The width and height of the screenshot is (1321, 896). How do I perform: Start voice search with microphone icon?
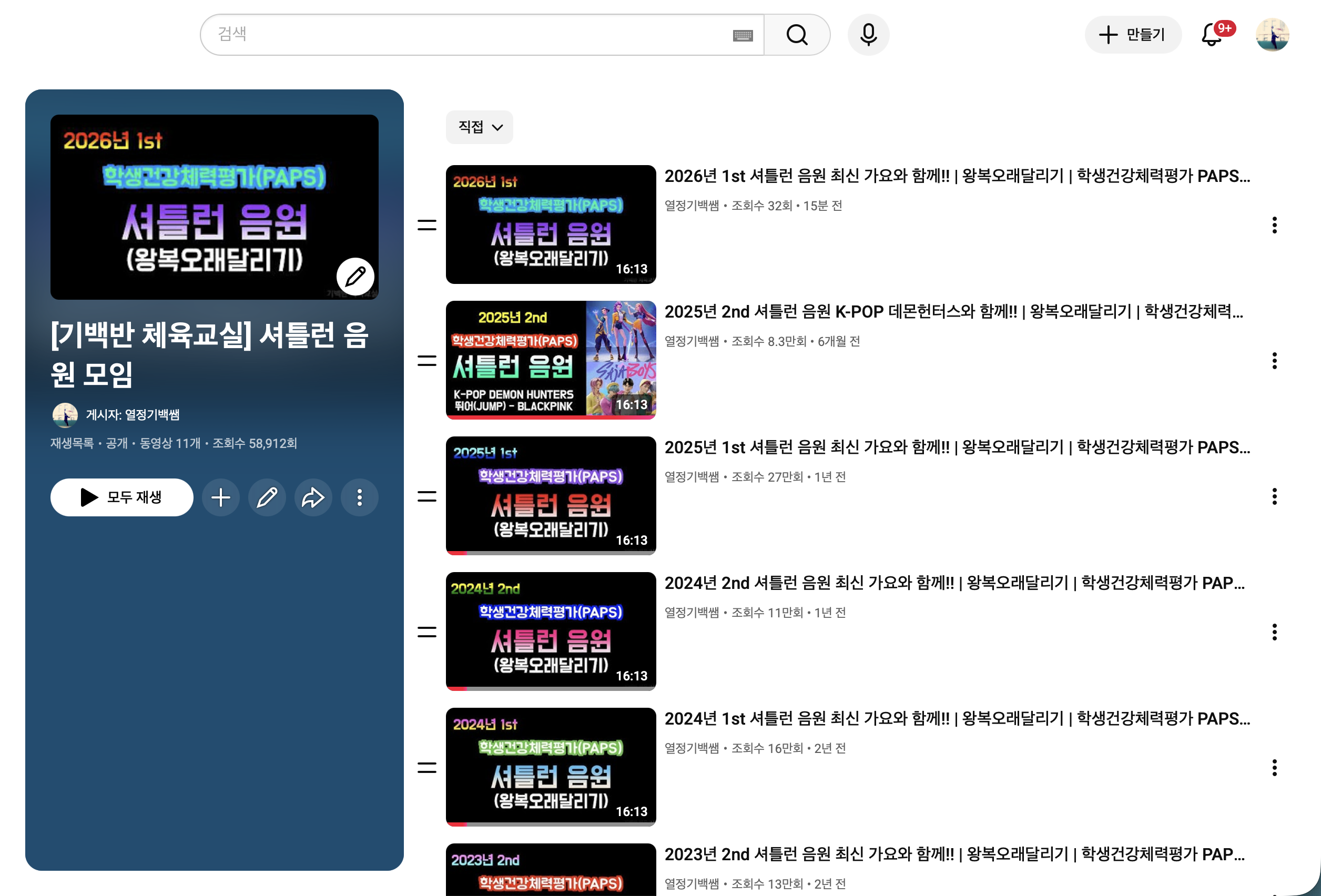pos(868,35)
